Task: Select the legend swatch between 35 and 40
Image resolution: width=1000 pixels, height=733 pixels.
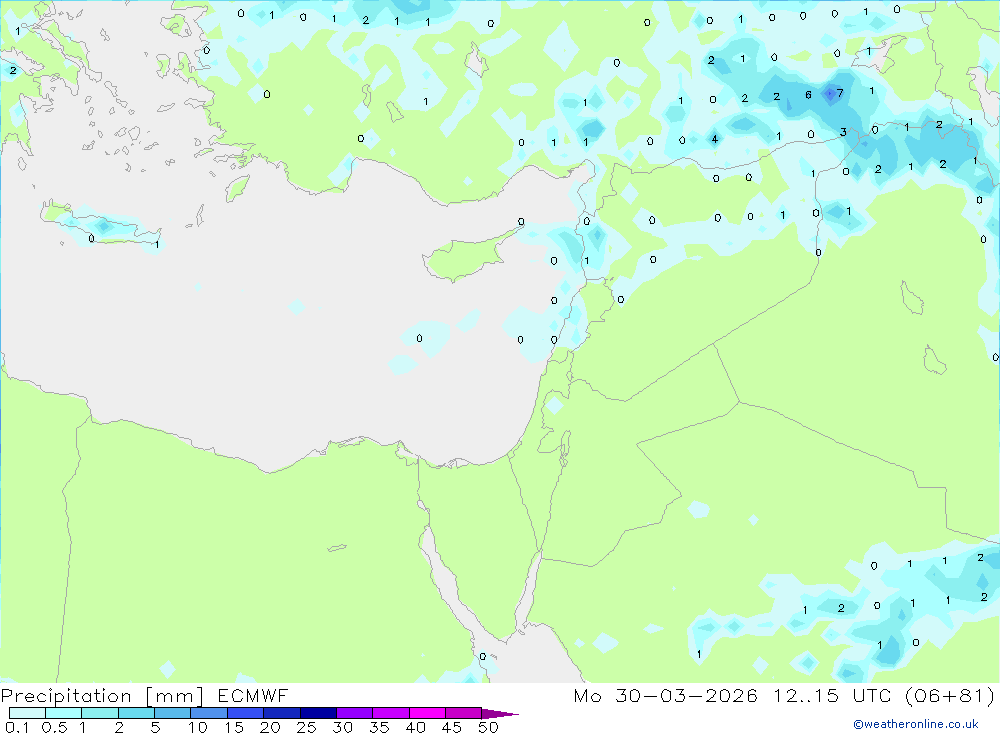Action: point(391,713)
